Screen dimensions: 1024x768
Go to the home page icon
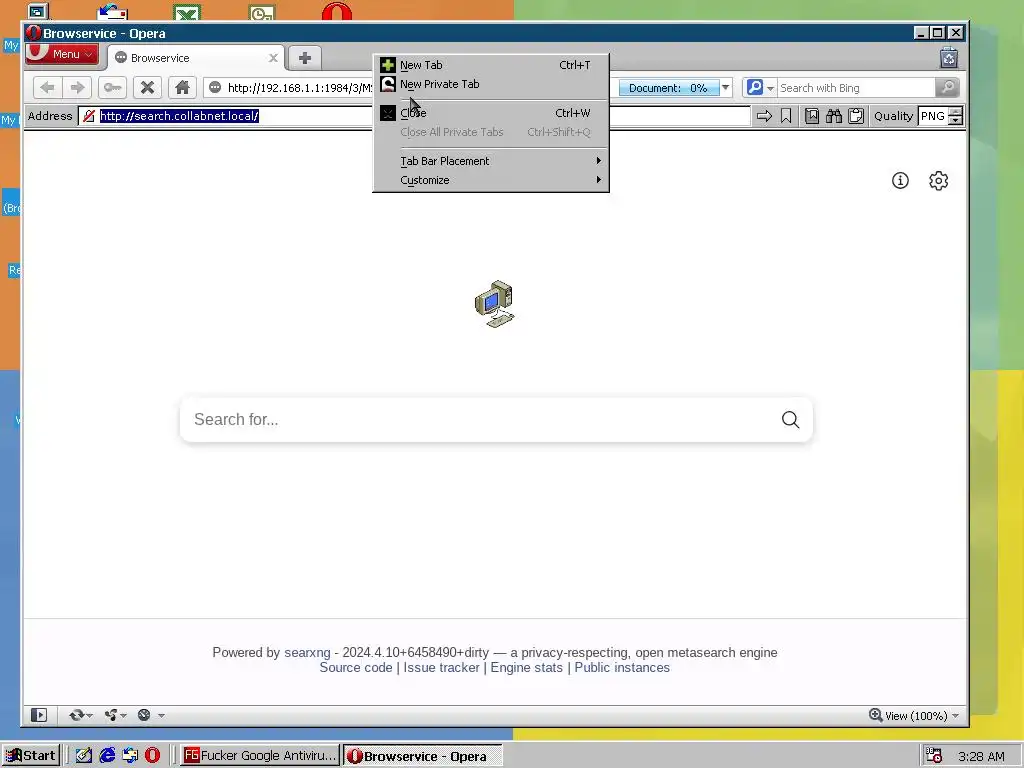(x=182, y=88)
